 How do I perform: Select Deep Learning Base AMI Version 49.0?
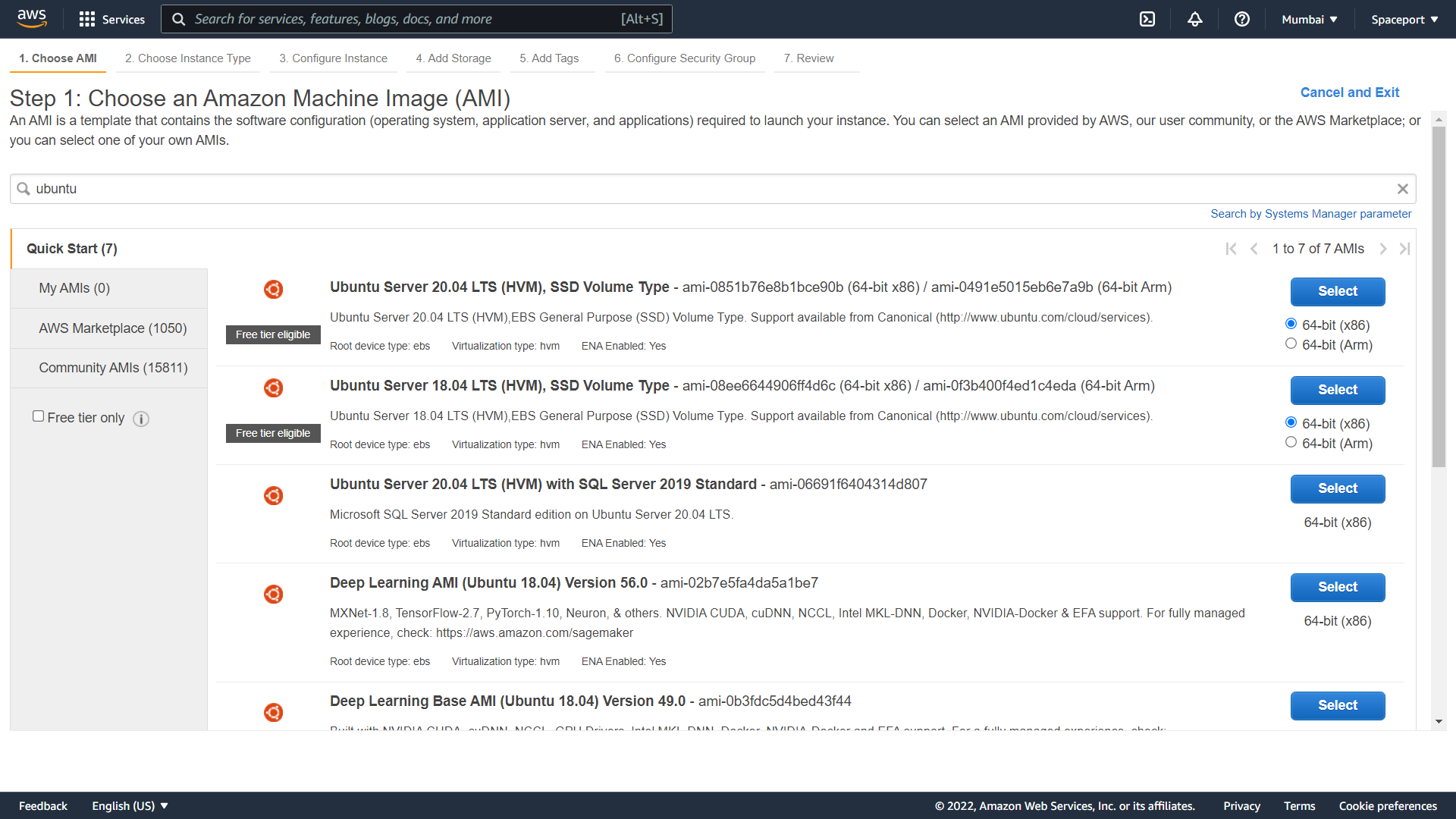pyautogui.click(x=1338, y=705)
